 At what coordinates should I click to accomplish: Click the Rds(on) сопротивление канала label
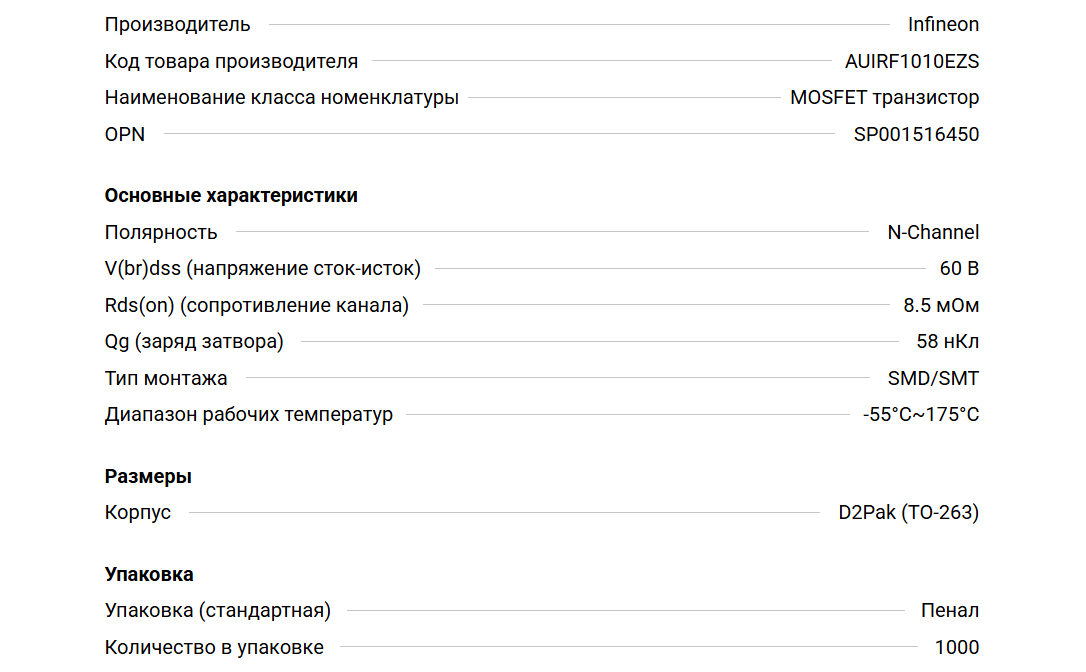[x=257, y=306]
